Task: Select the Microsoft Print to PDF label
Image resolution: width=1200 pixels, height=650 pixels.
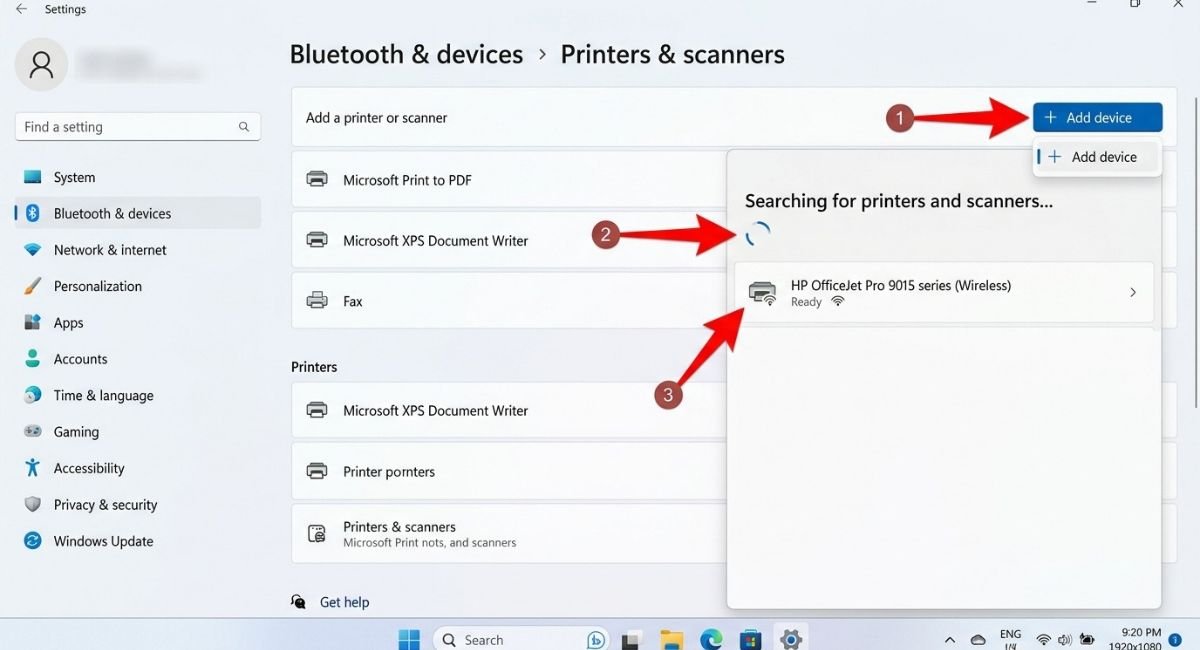Action: pos(407,180)
